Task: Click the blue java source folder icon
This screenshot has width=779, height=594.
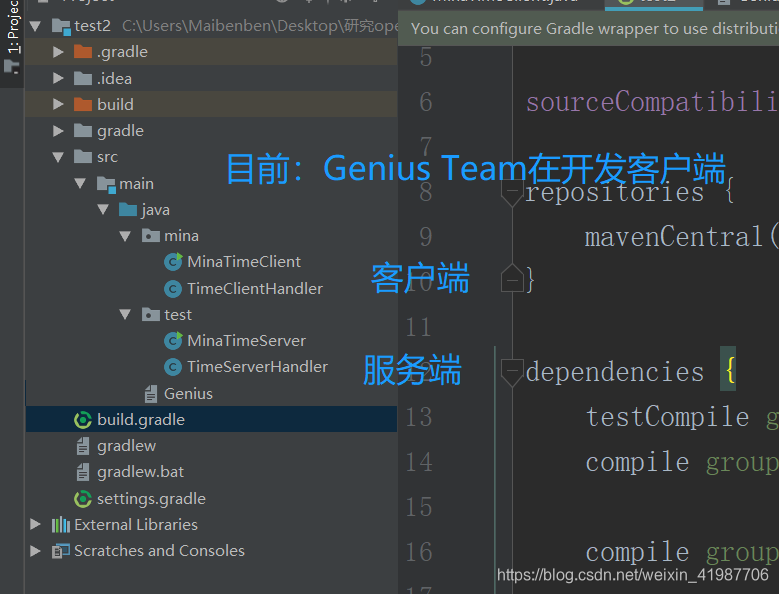Action: [128, 210]
